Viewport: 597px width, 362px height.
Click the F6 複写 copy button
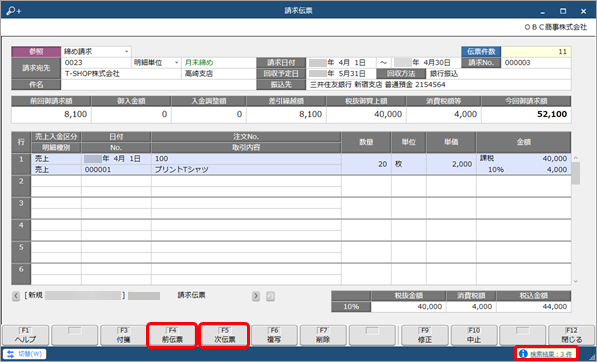274,335
